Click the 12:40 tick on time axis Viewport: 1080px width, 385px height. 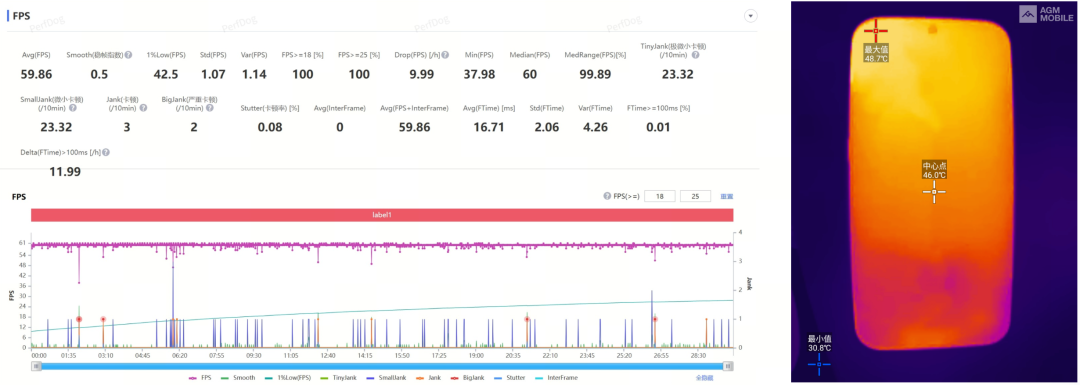[328, 356]
